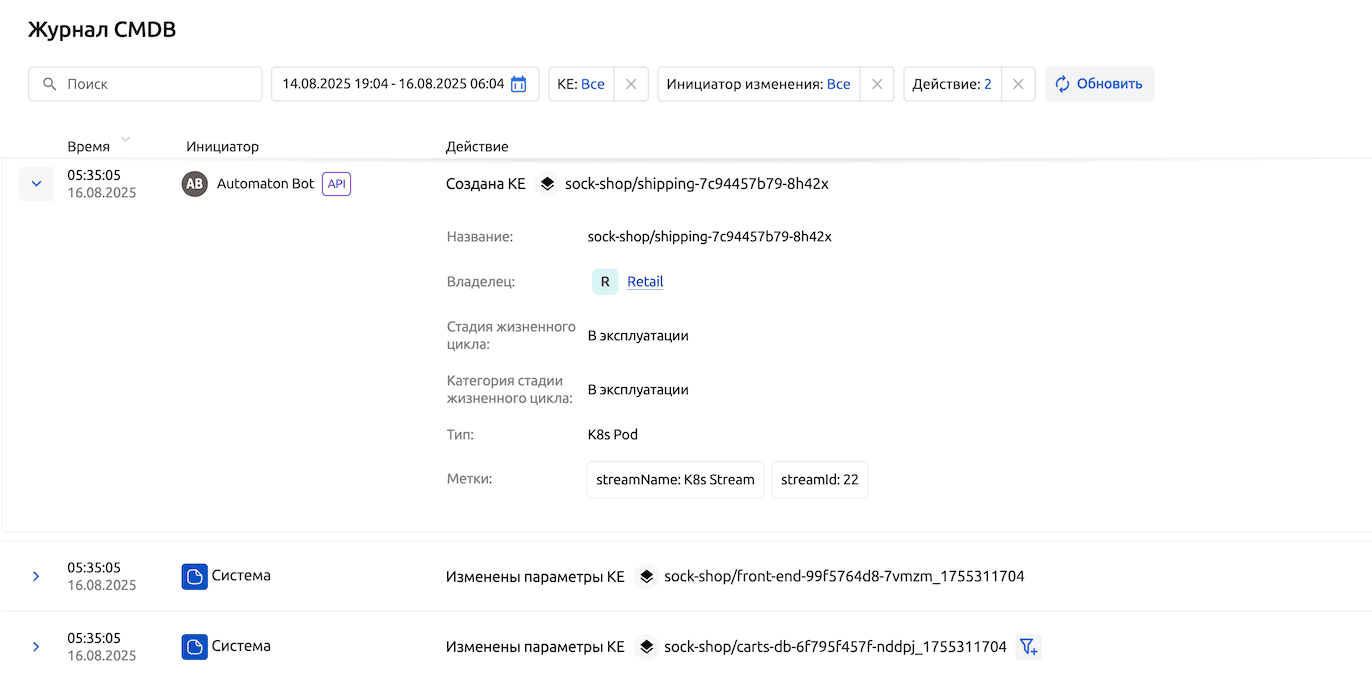Open the КЕ: Все filter dropdown

point(581,84)
